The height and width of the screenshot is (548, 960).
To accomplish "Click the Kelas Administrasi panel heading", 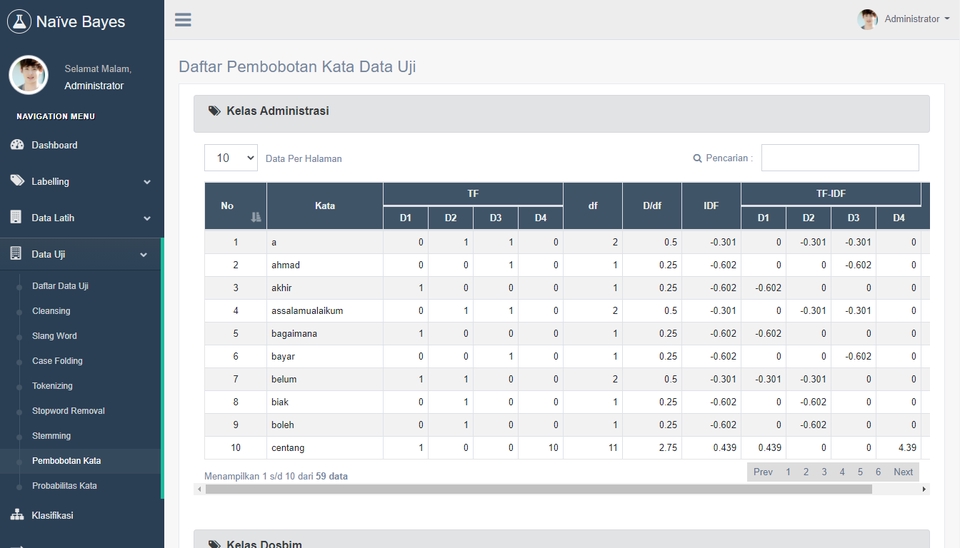I will 561,113.
